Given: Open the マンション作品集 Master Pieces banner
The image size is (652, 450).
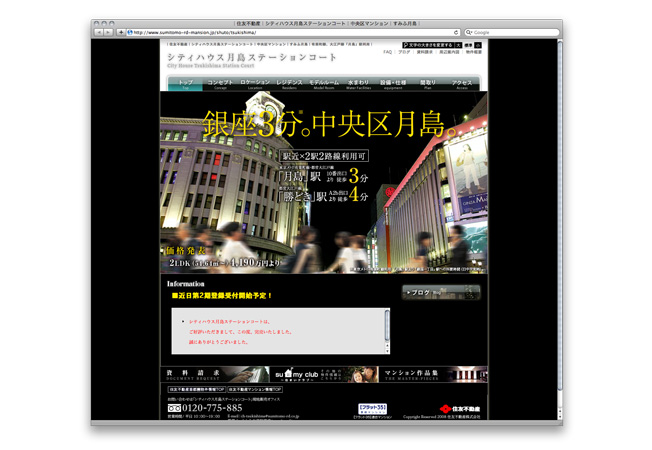Looking at the screenshot, I should tap(419, 375).
